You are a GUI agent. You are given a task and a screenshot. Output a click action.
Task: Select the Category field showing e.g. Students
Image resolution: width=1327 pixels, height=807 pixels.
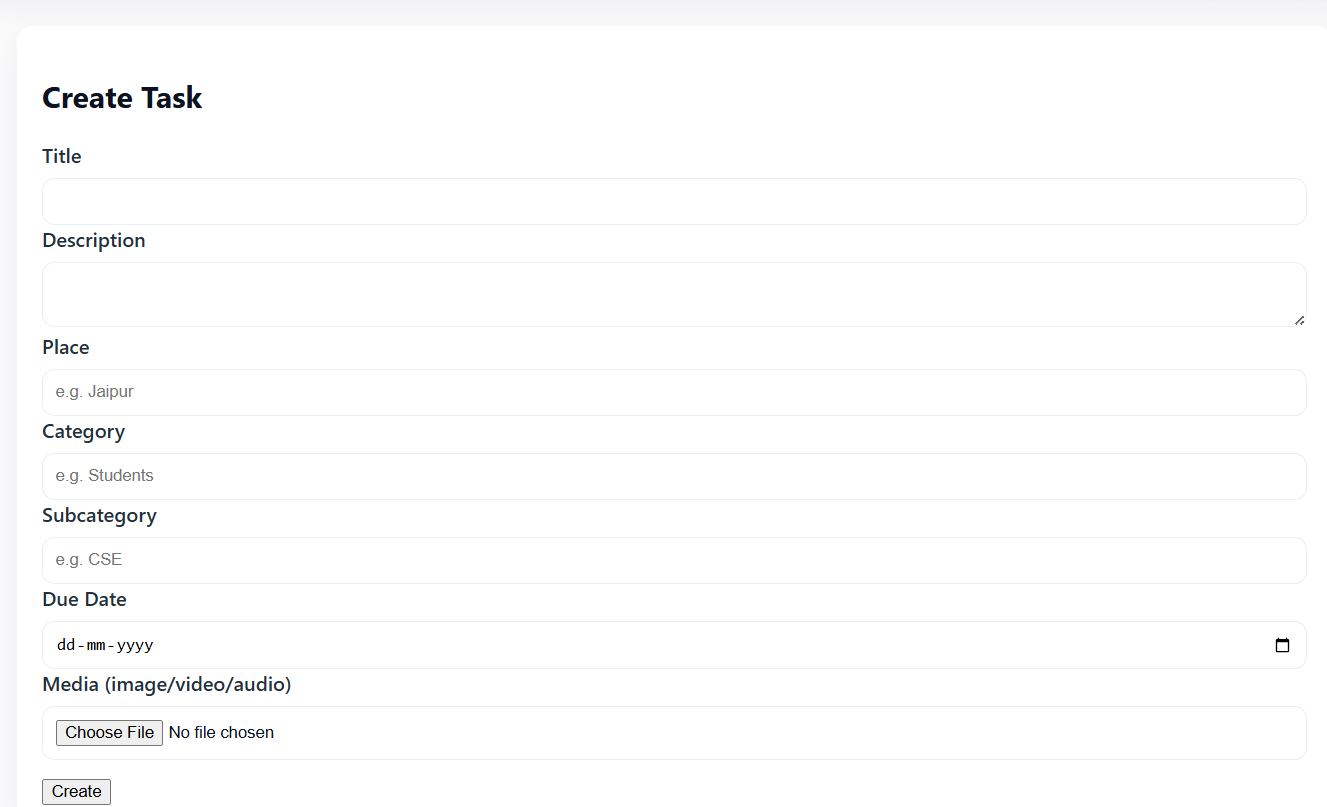click(x=674, y=476)
